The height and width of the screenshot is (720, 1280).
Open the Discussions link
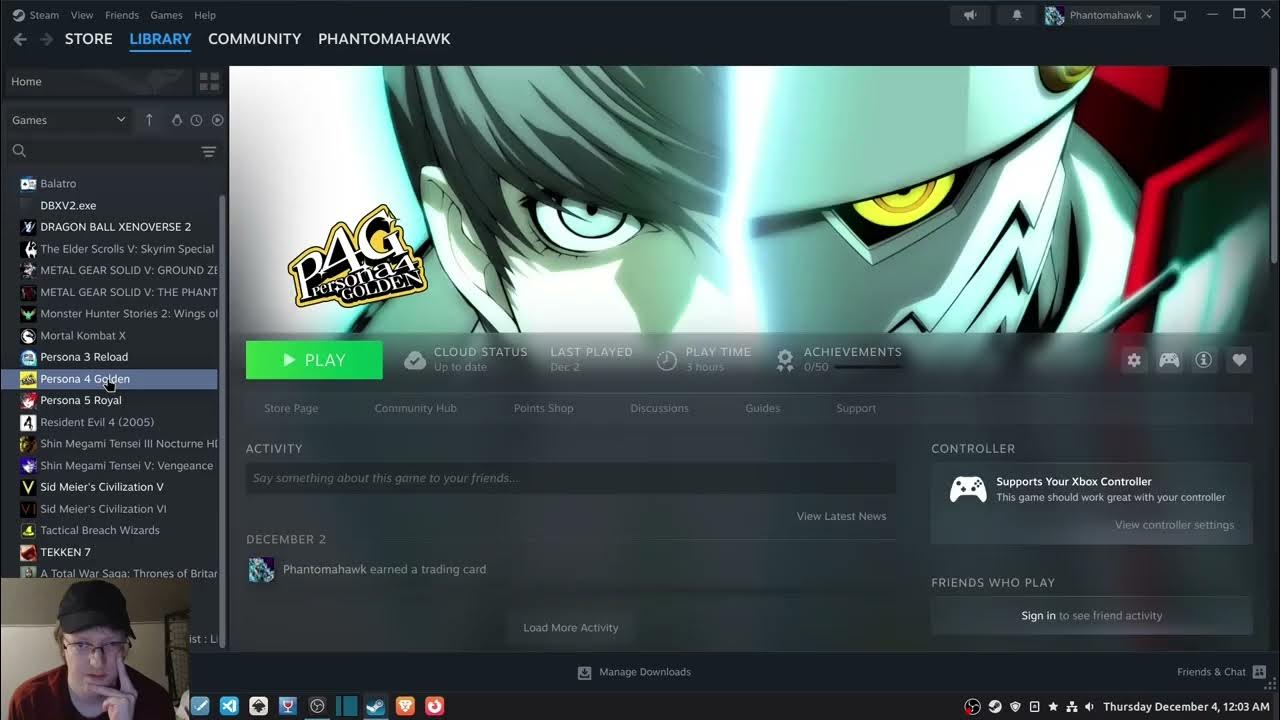tap(659, 408)
